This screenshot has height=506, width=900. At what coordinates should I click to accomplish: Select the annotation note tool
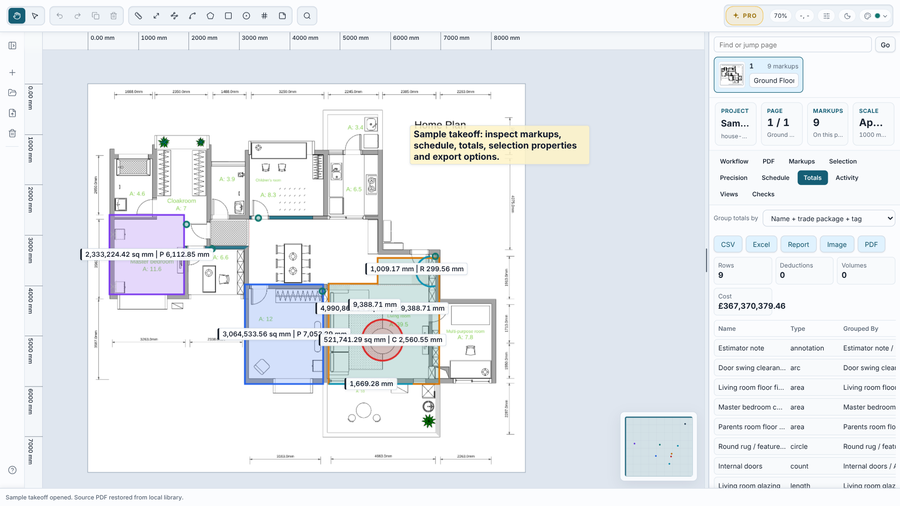[x=282, y=16]
